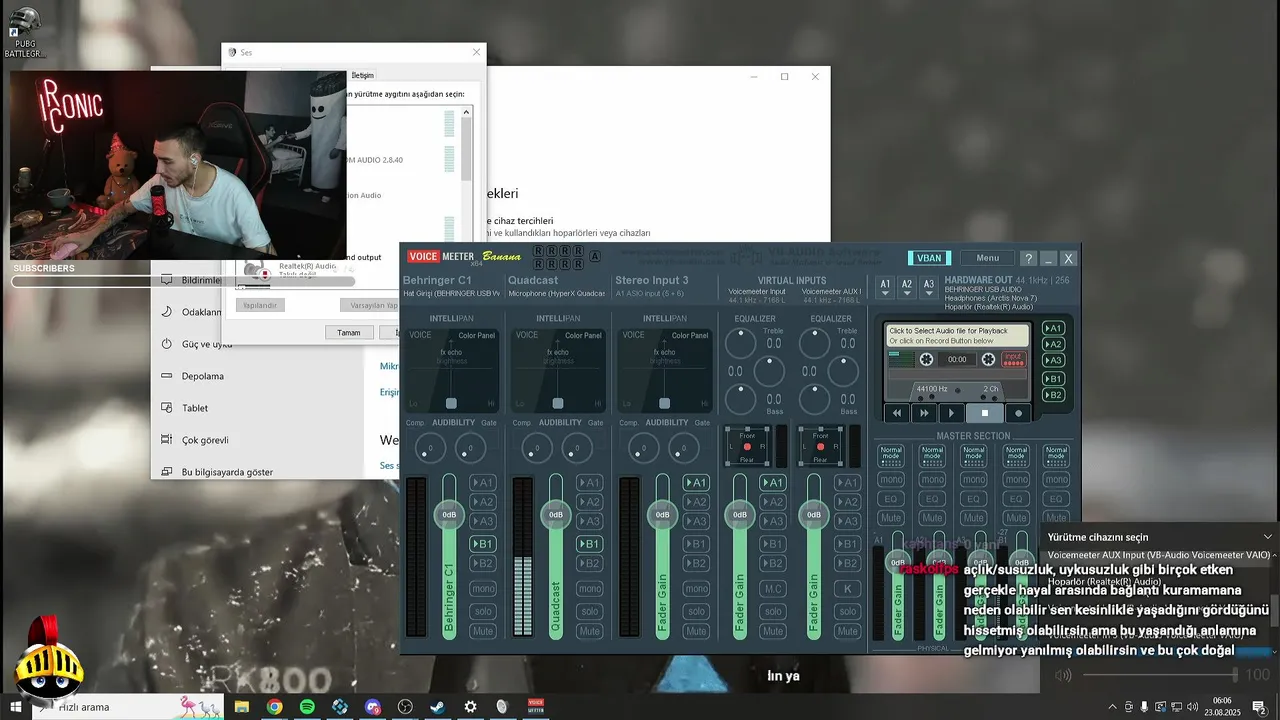Click the Quadcast 0dB fader knob
This screenshot has width=1280, height=720.
556,515
